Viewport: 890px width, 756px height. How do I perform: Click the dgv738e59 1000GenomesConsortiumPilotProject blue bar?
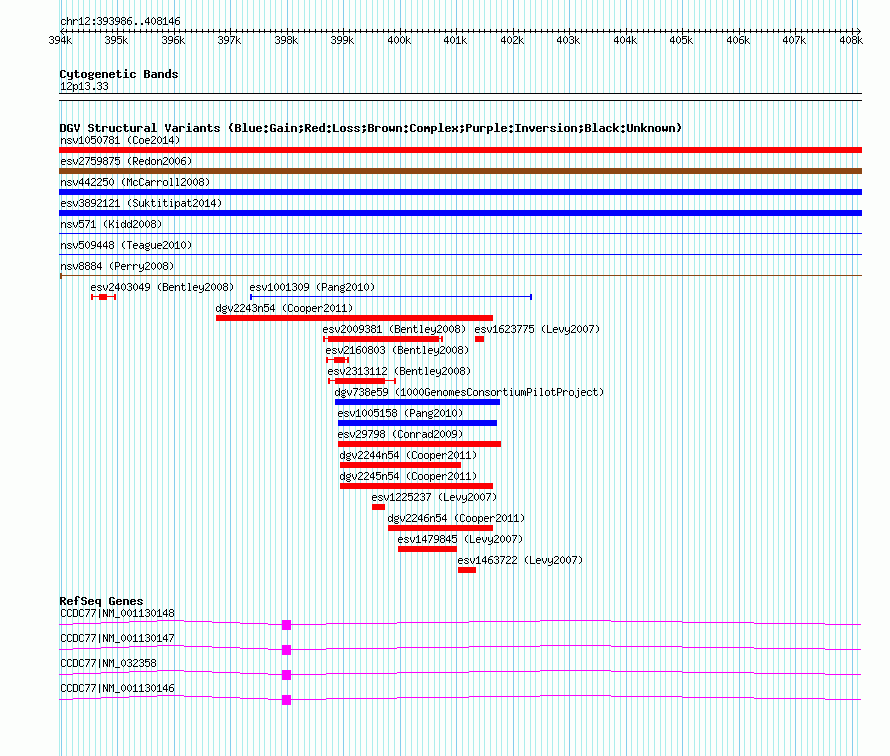[417, 402]
